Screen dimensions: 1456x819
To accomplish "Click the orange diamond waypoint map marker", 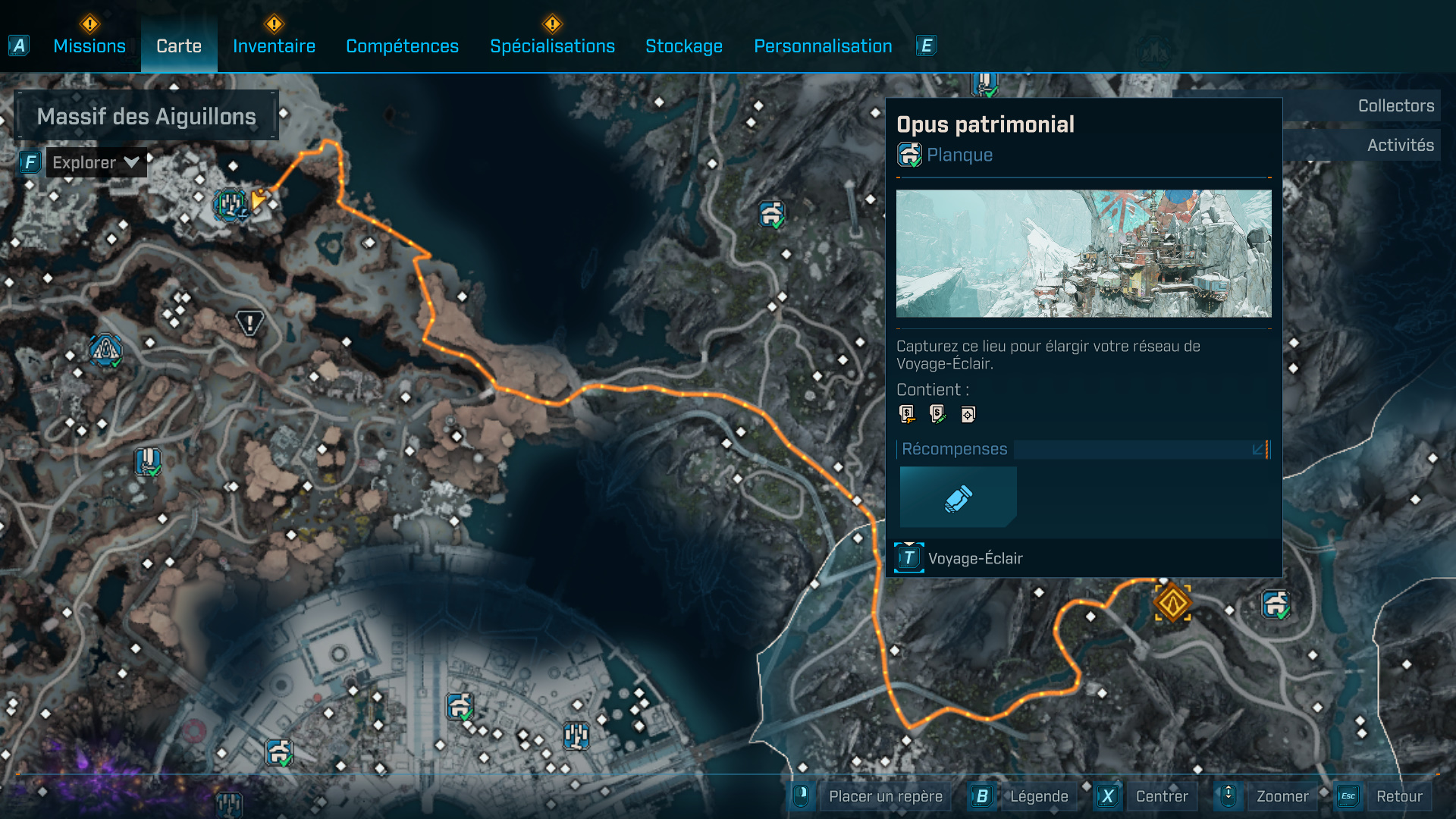I will pos(1172,603).
